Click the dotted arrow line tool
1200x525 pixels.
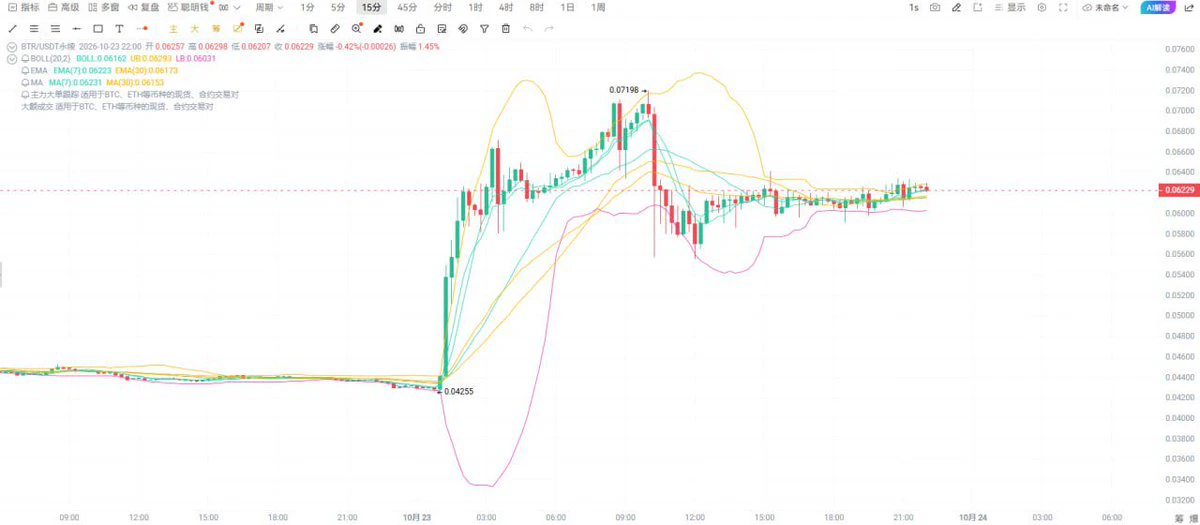tap(143, 29)
